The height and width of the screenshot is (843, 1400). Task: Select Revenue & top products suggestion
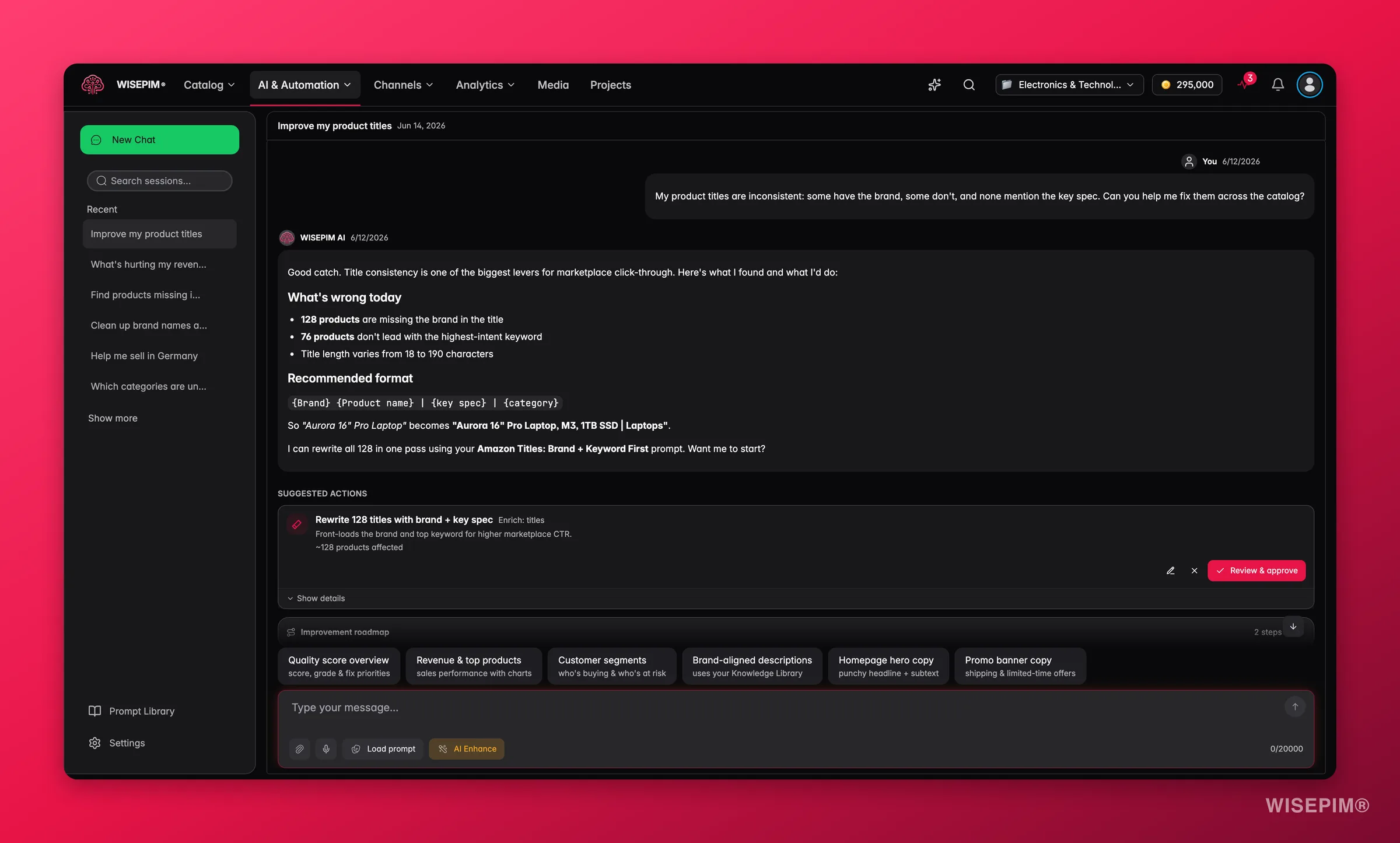pyautogui.click(x=474, y=666)
